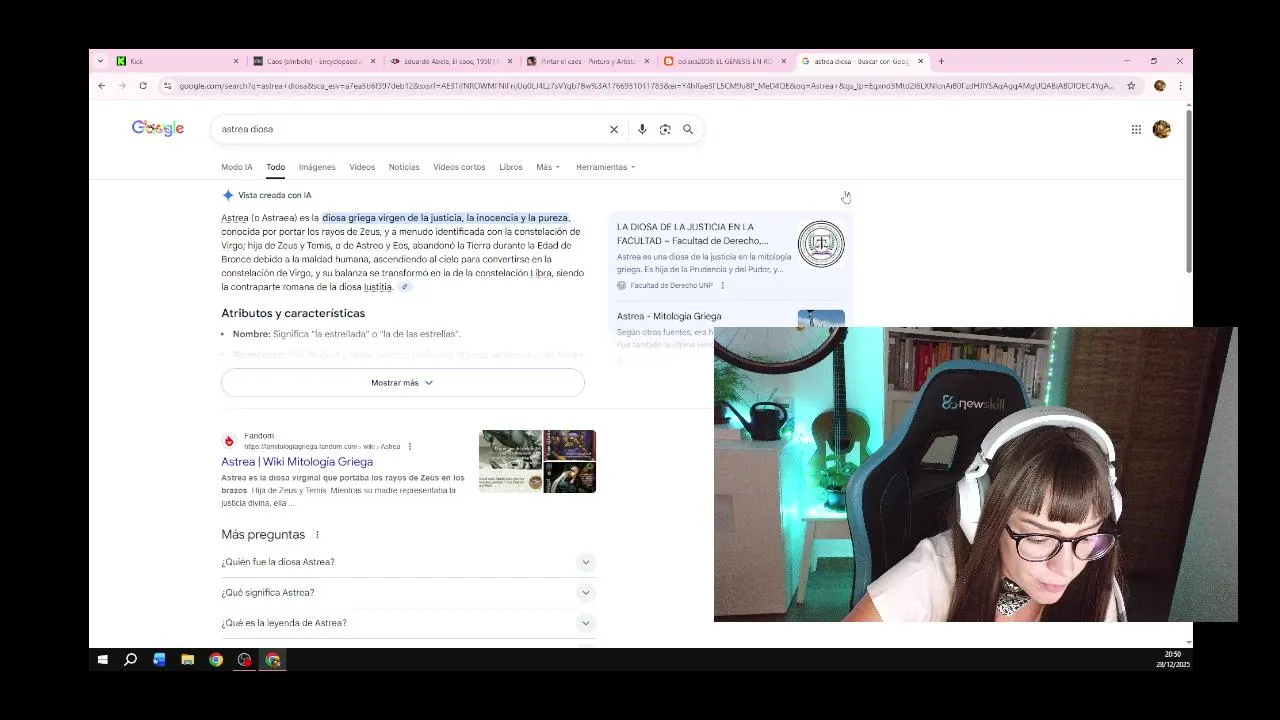Screen dimensions: 1280x720
Task: Open the Google account avatar
Action: tap(1161, 129)
